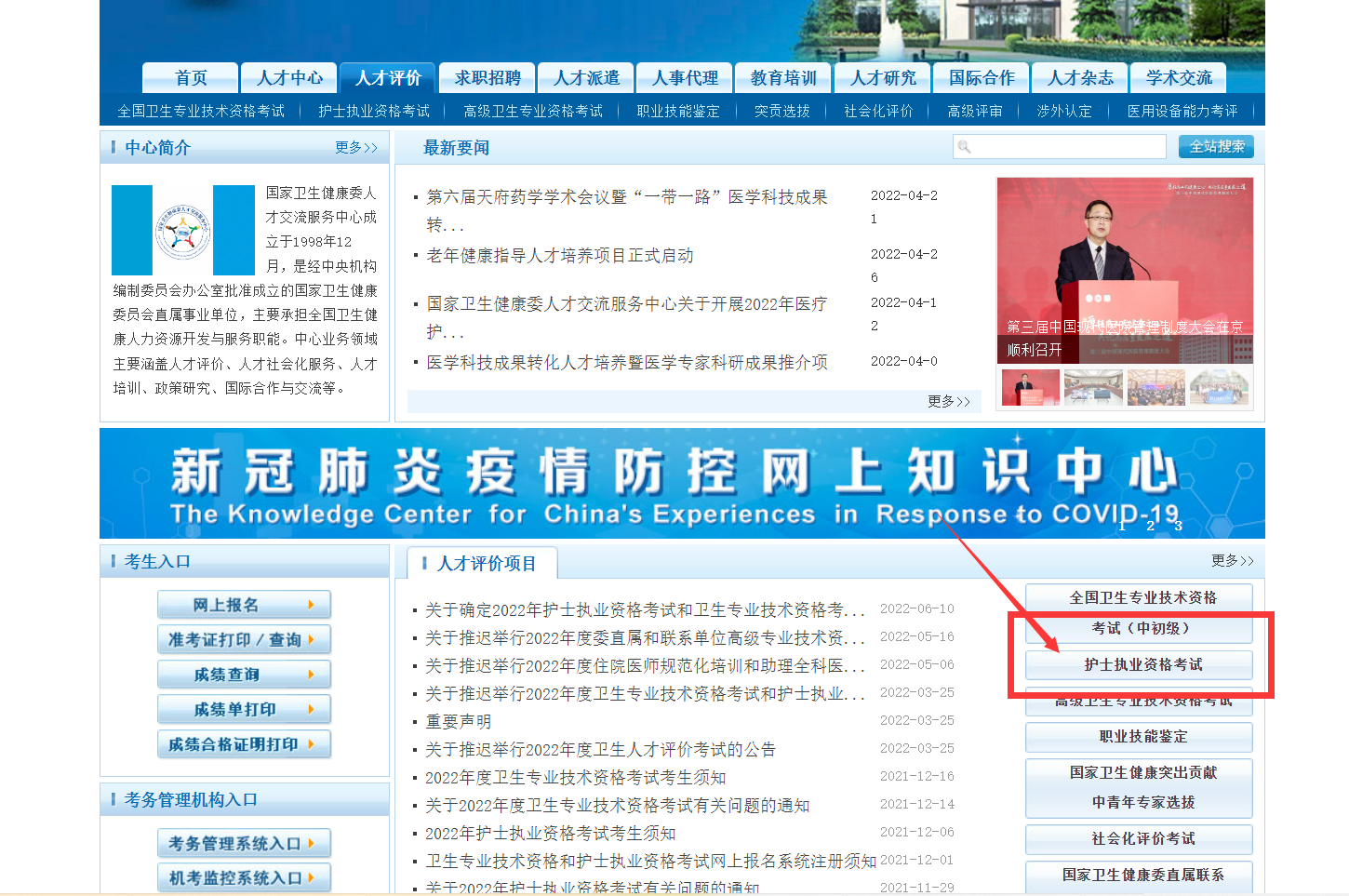Open 全国卫生专业技术资格考试 submenu link
This screenshot has width=1349, height=896.
click(201, 111)
